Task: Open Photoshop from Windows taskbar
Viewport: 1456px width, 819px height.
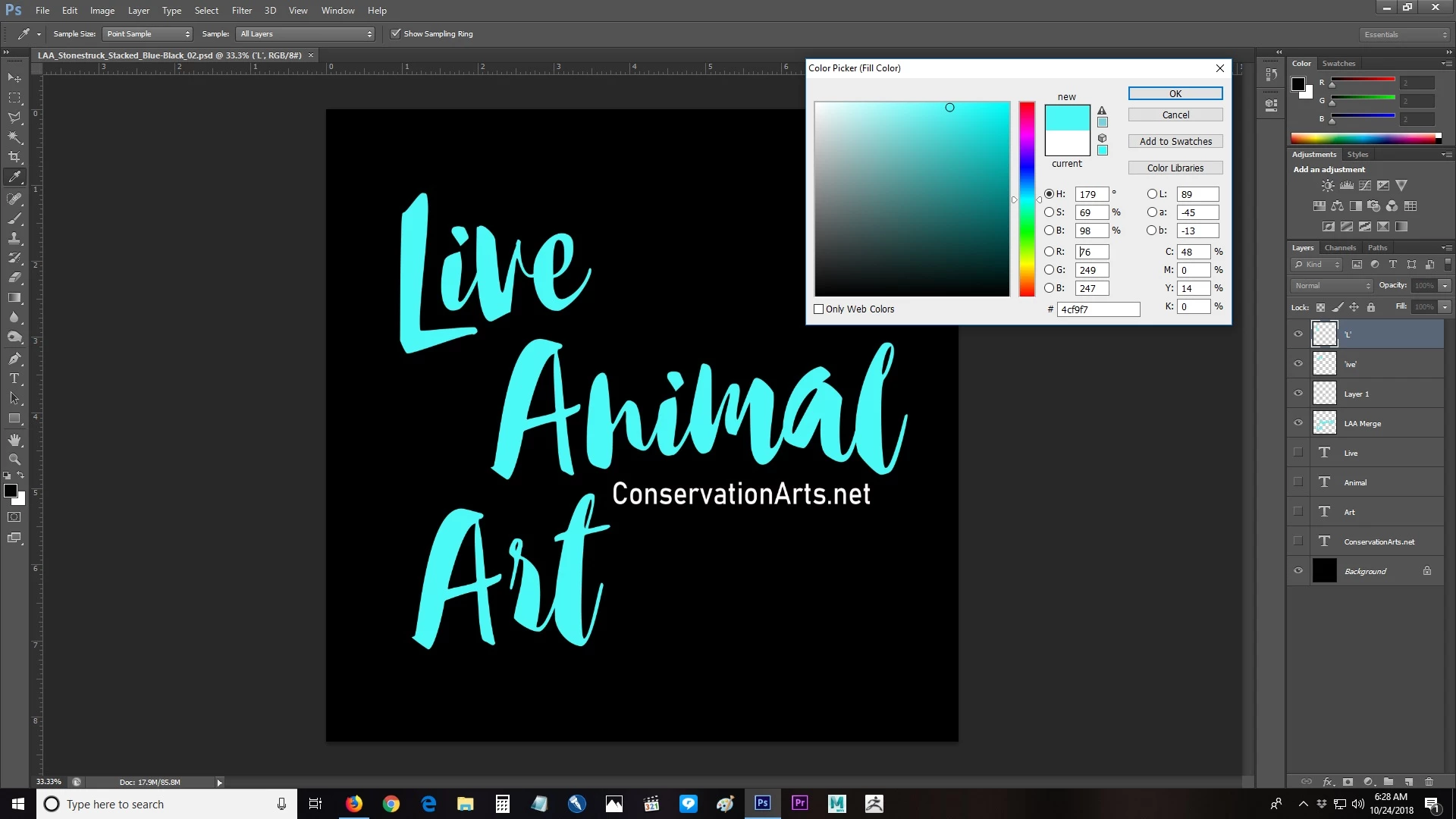Action: click(x=762, y=804)
